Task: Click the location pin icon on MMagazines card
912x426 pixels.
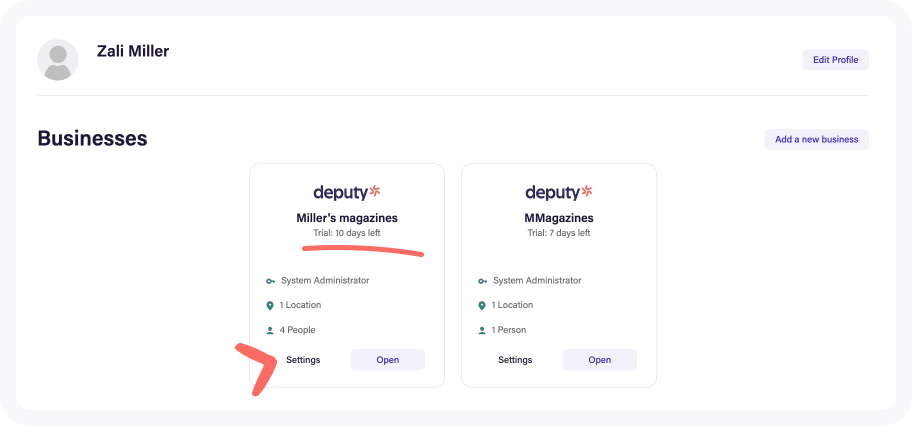Action: [482, 306]
